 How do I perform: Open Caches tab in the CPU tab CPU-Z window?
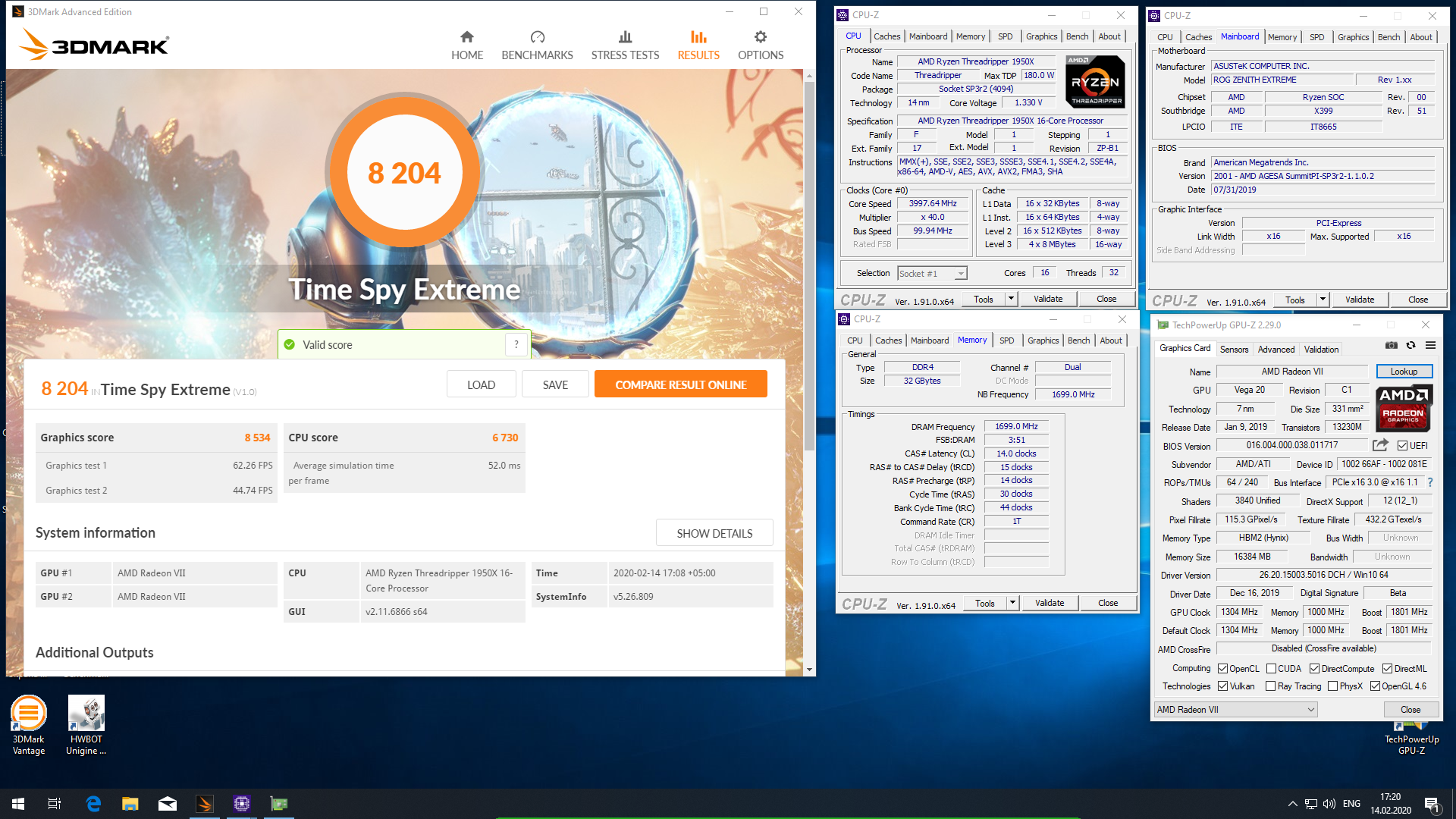pyautogui.click(x=886, y=36)
